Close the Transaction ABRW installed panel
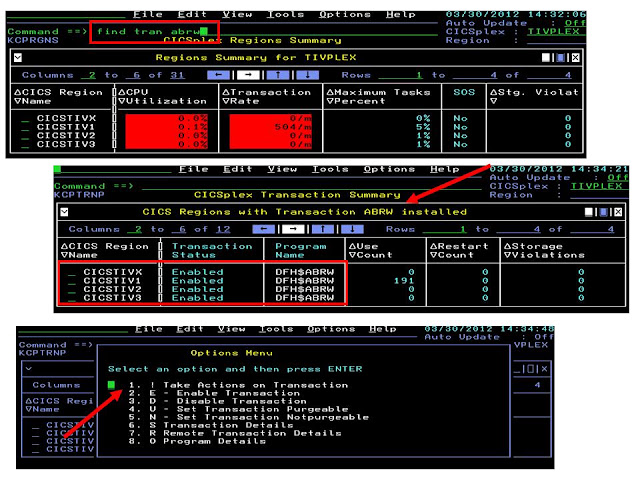 point(618,212)
